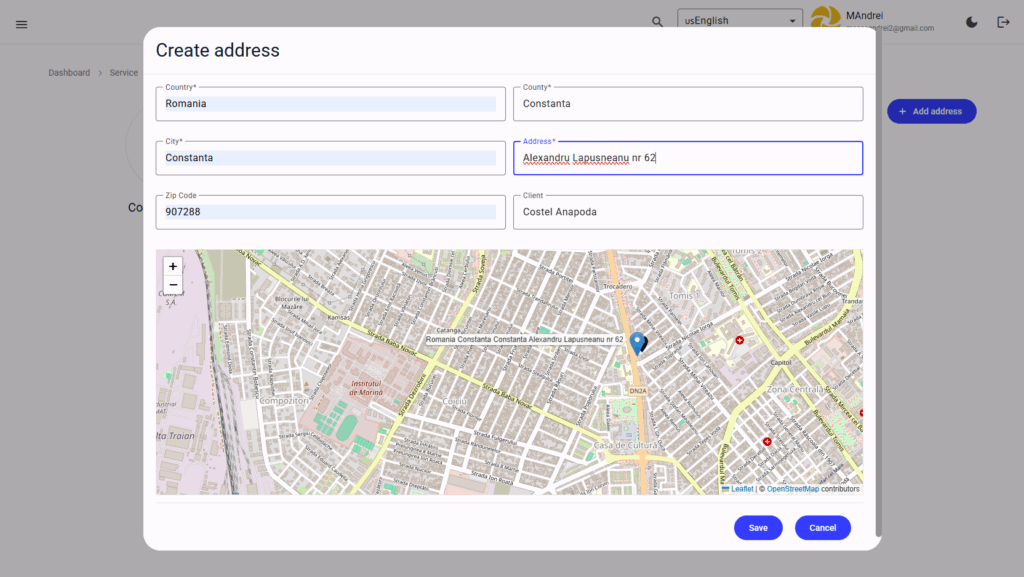
Task: Cancel address creation
Action: pyautogui.click(x=822, y=528)
